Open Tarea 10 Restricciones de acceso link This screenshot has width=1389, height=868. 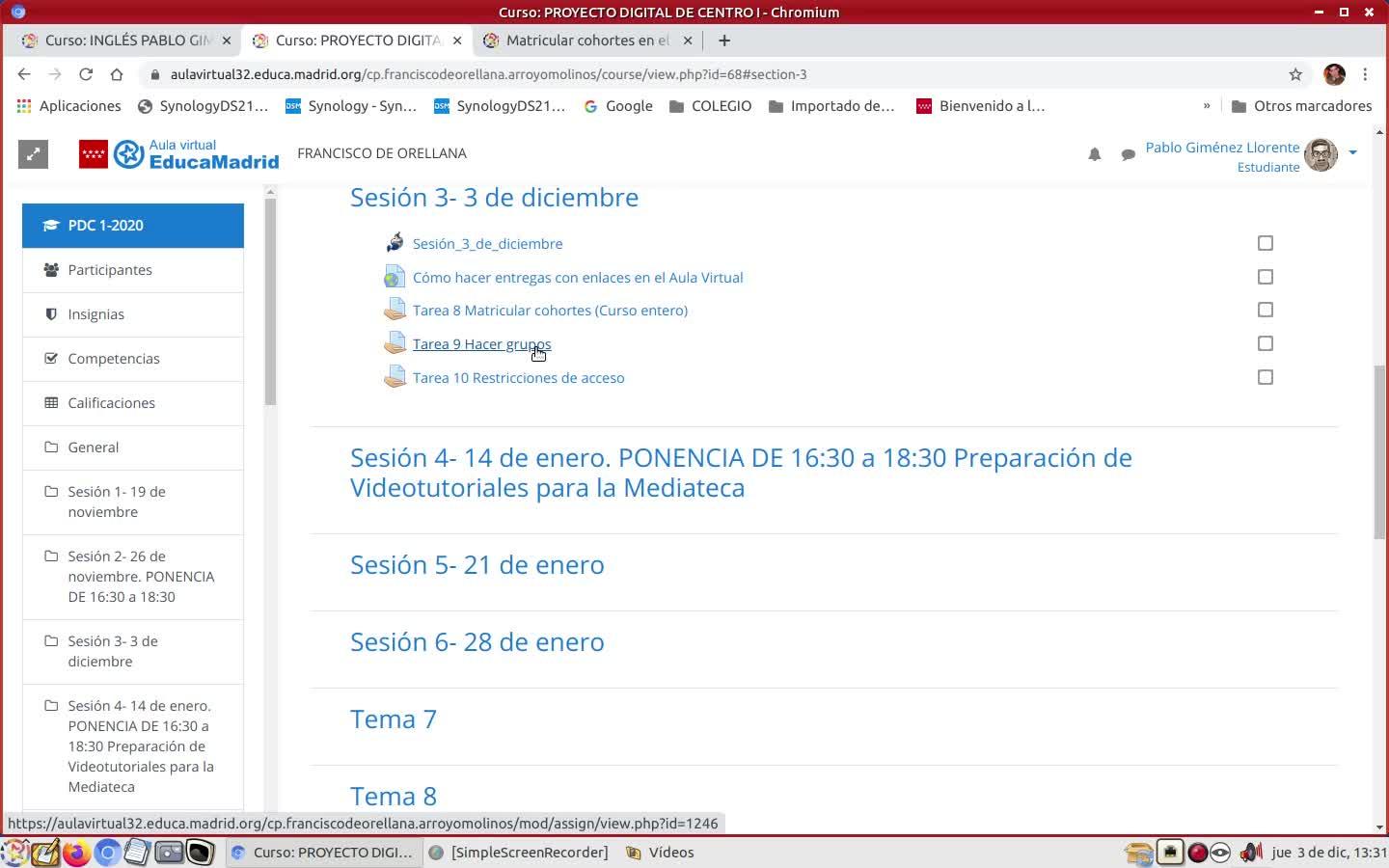pyautogui.click(x=518, y=378)
